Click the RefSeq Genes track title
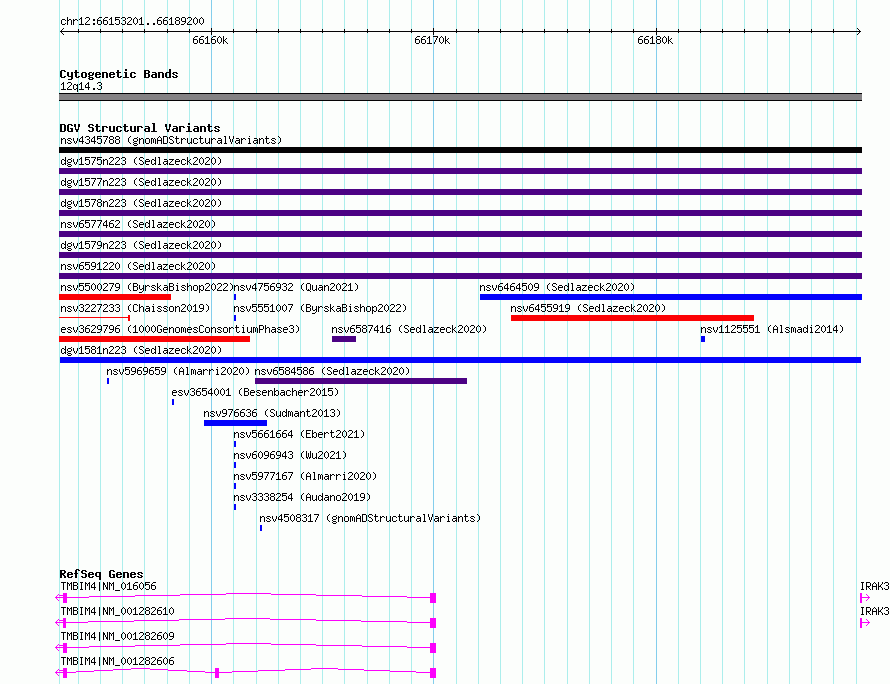Screen dimensions: 890x684 (x=101, y=574)
